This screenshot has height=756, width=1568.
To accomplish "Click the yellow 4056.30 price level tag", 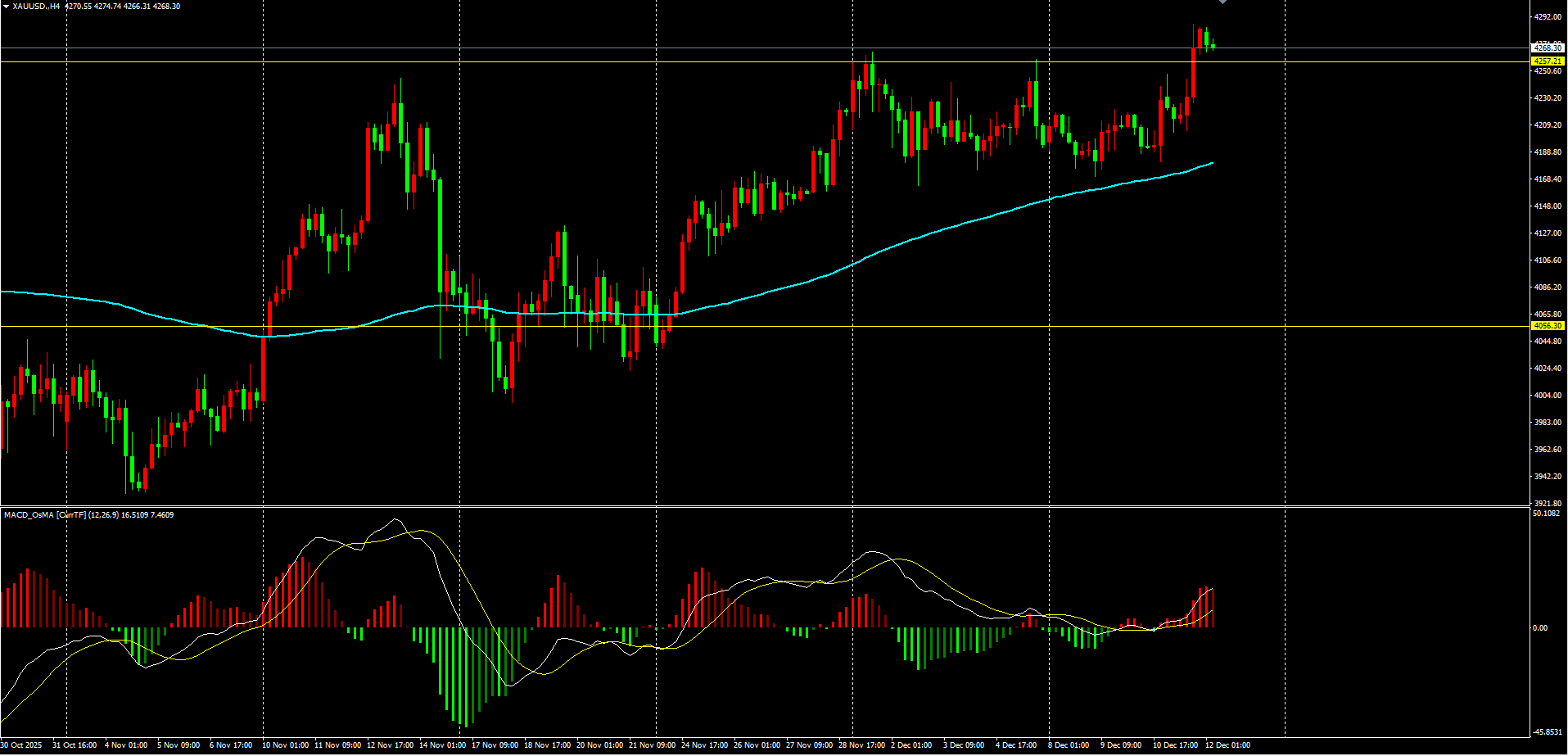I will point(1548,326).
